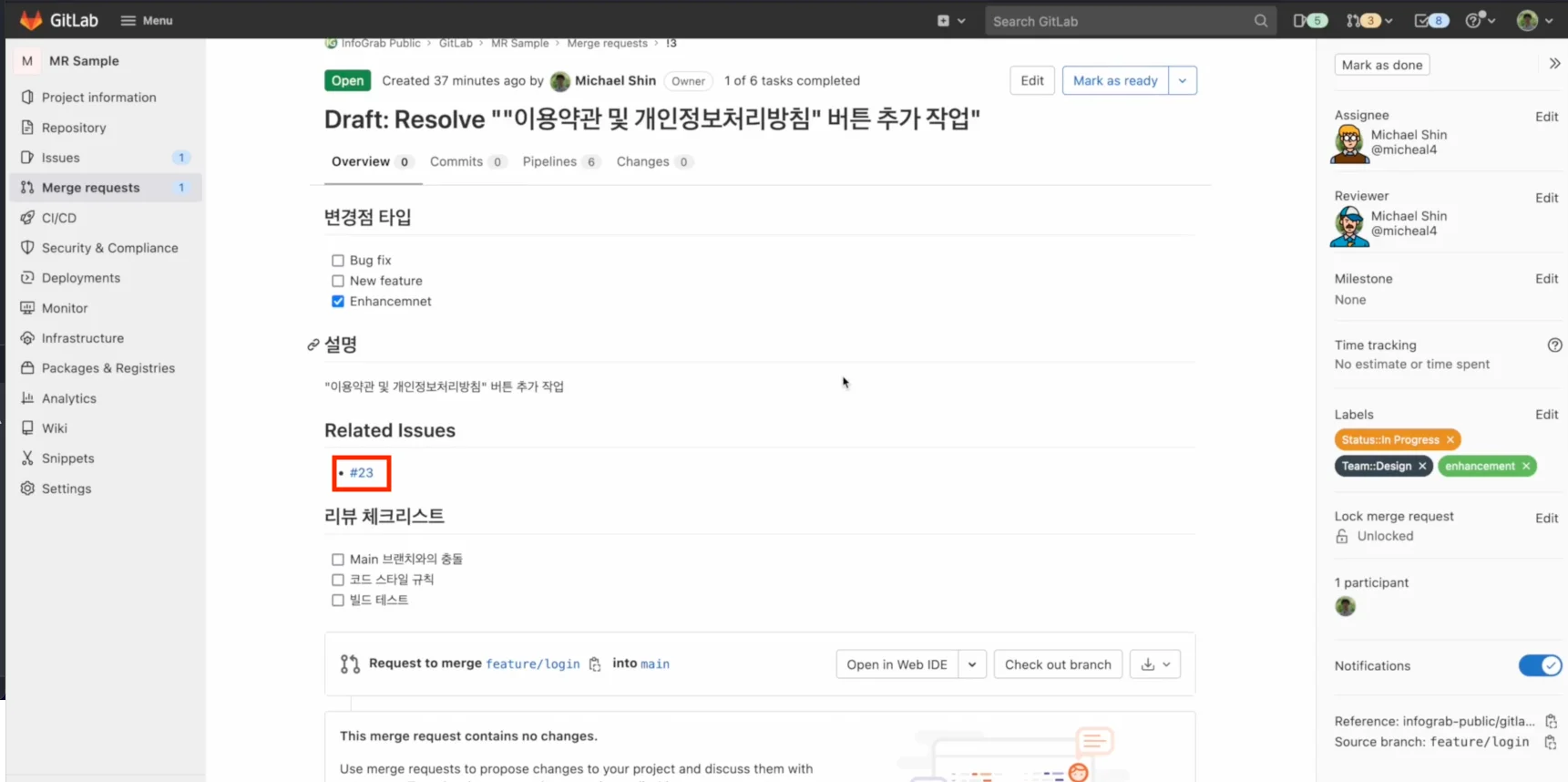Turn off the Notifications toggle
The image size is (1568, 782).
pos(1540,666)
